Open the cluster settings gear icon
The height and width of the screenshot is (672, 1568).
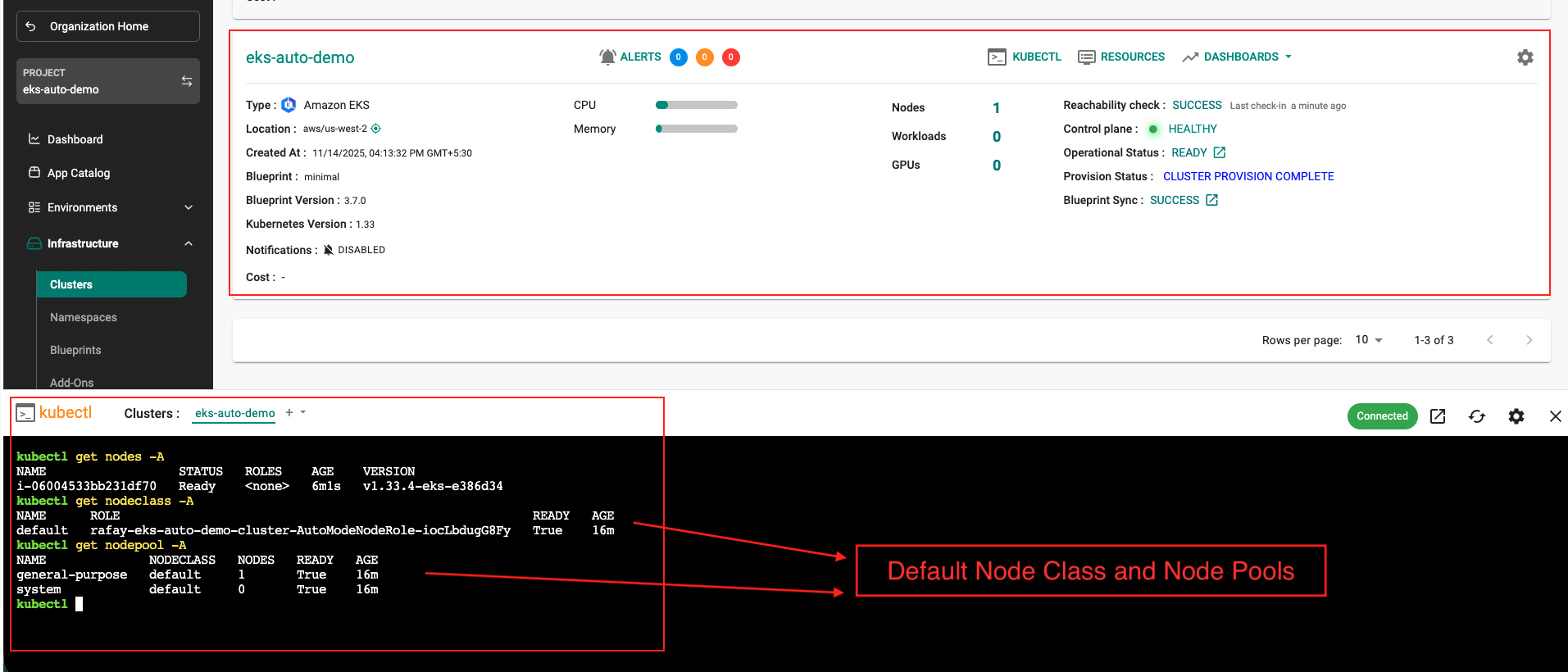tap(1525, 57)
